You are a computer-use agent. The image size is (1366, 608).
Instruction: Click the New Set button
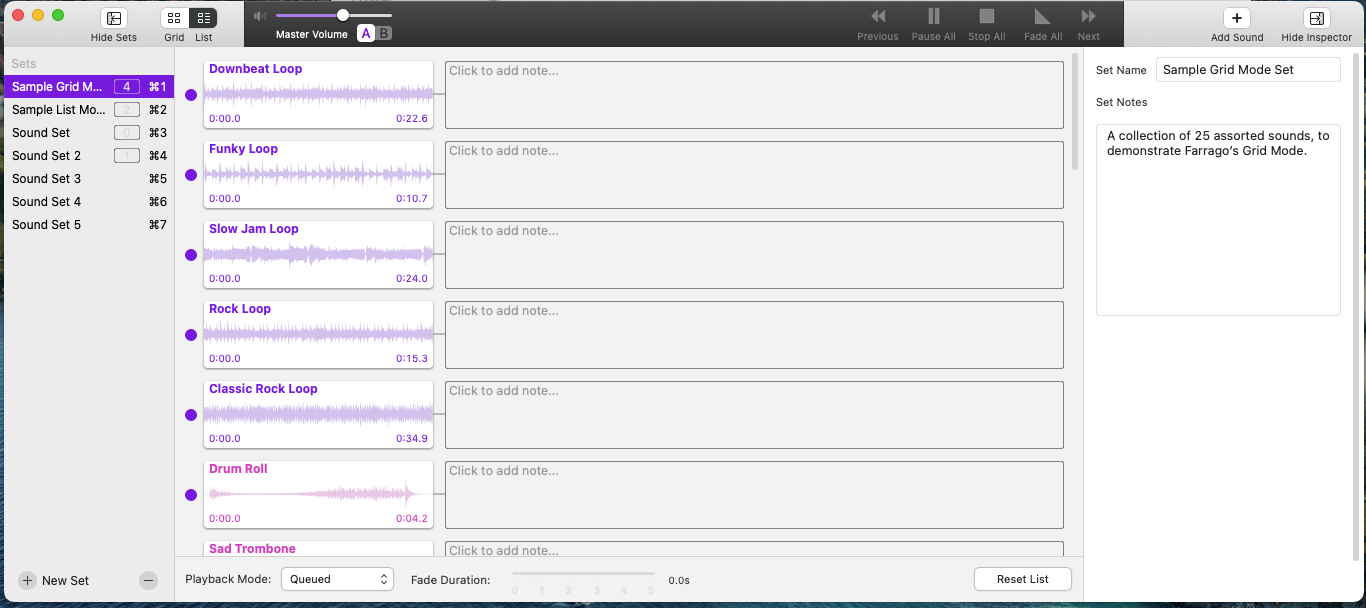pos(55,580)
